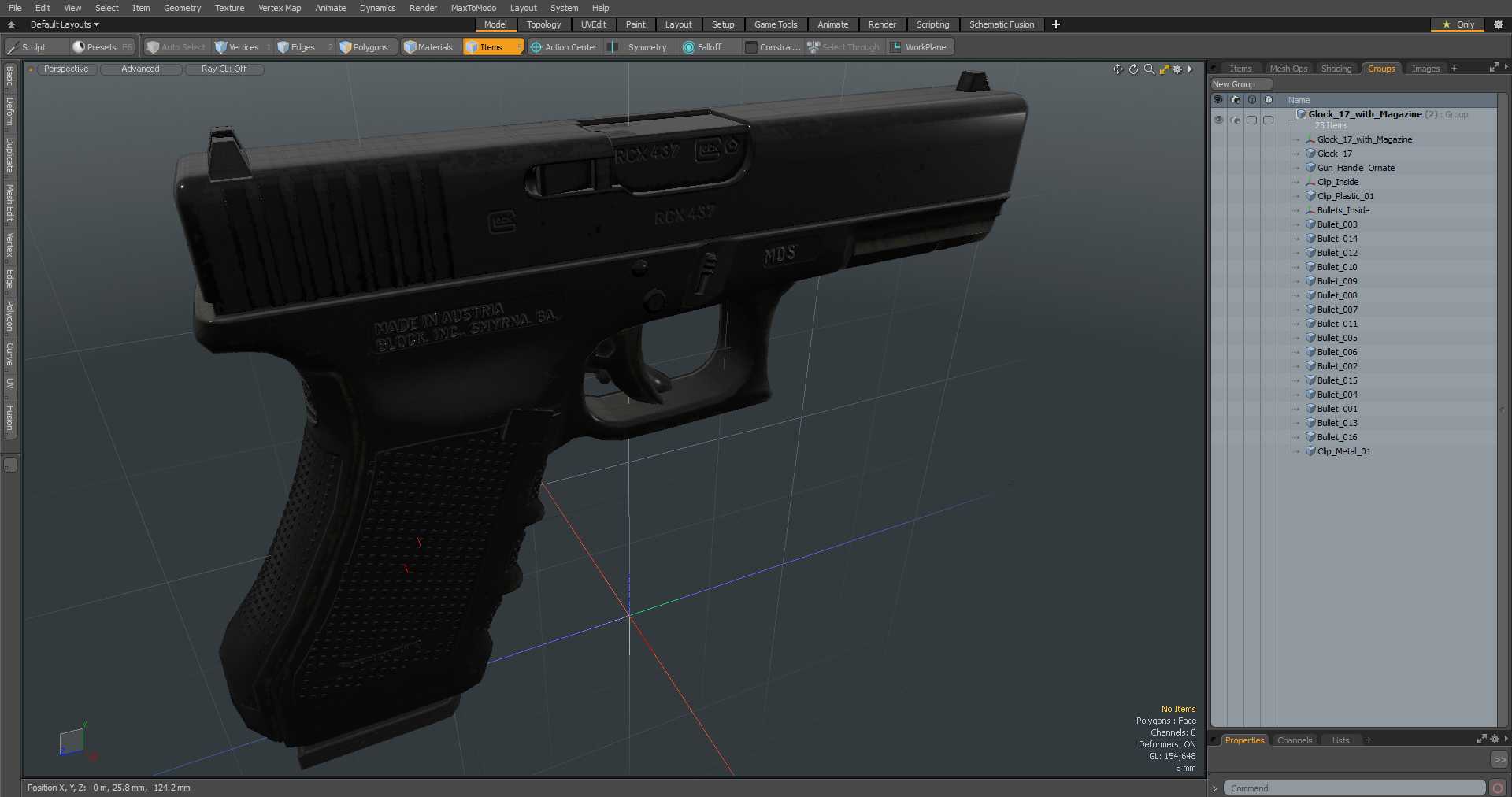The image size is (1512, 797).
Task: Select the Mesh Edit vertical sidebar tab
Action: (10, 202)
